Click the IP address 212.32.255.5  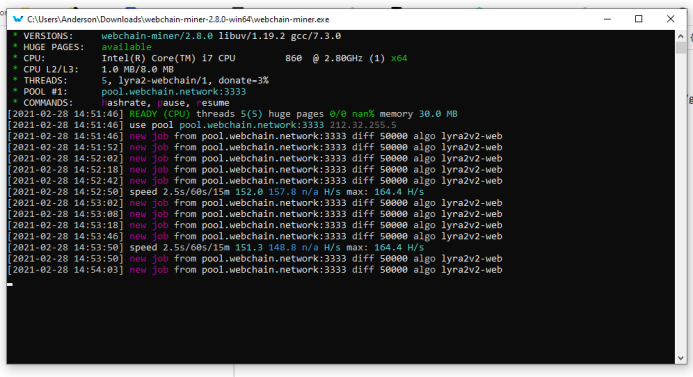[363, 125]
